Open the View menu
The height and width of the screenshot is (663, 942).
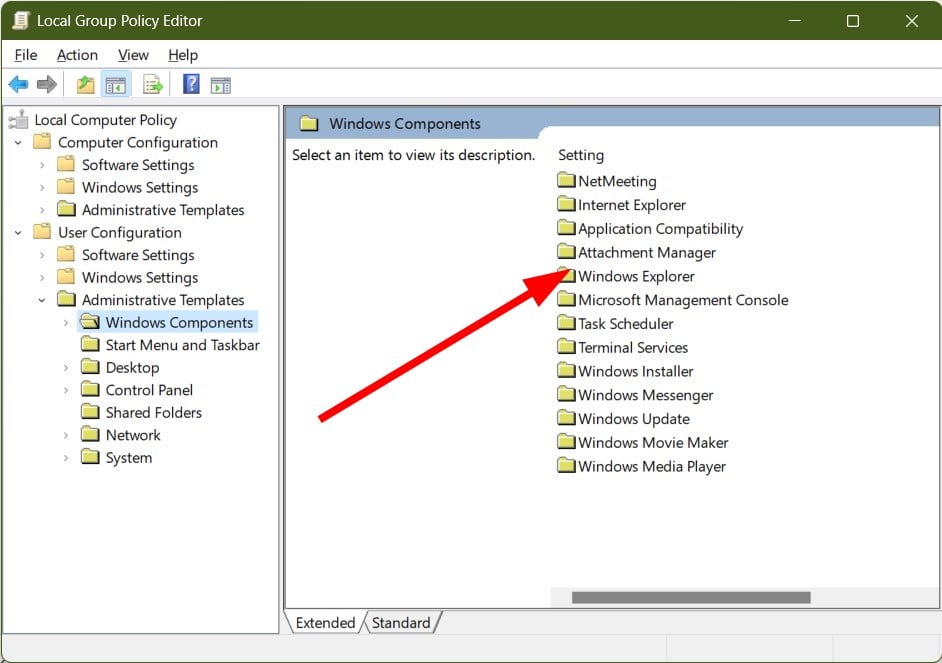(x=133, y=55)
